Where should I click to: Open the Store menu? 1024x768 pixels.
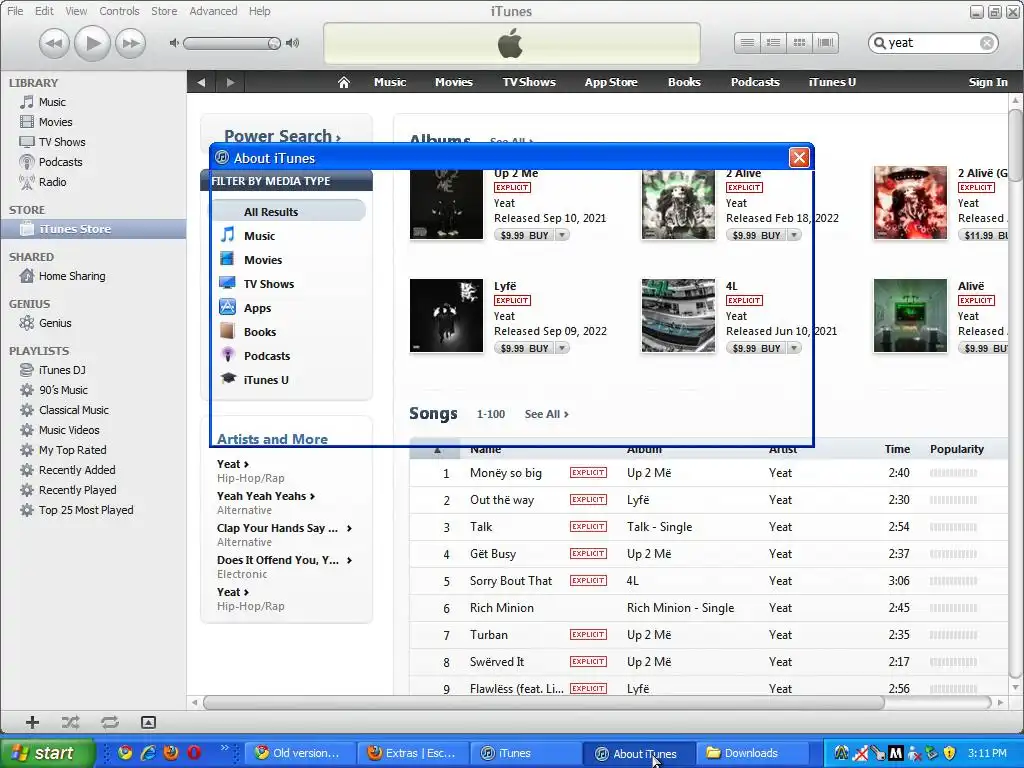click(x=164, y=11)
